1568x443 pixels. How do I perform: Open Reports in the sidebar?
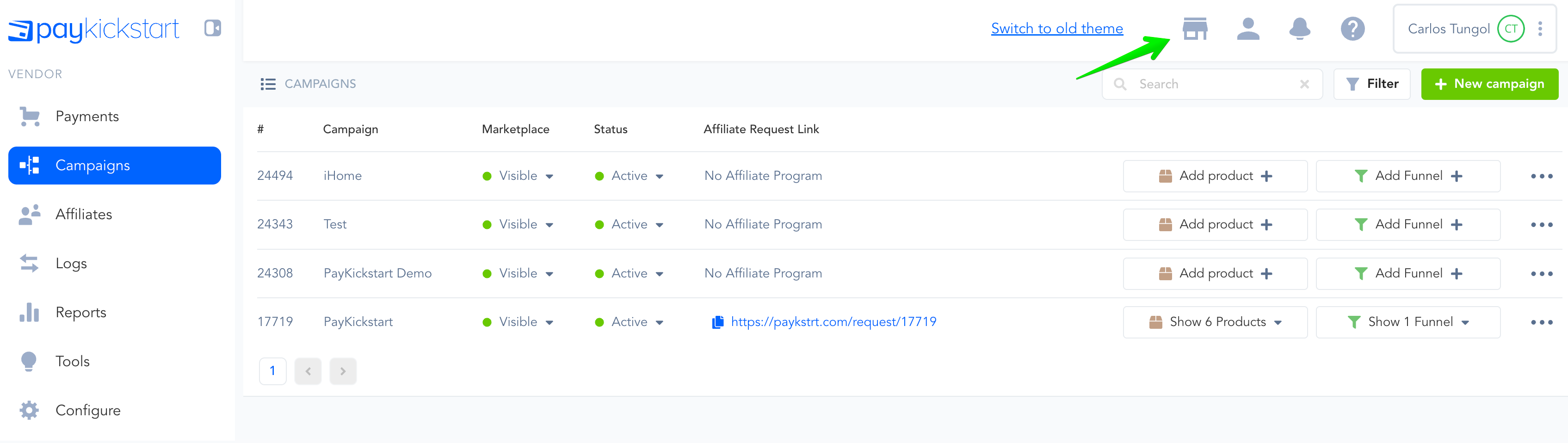(x=114, y=312)
